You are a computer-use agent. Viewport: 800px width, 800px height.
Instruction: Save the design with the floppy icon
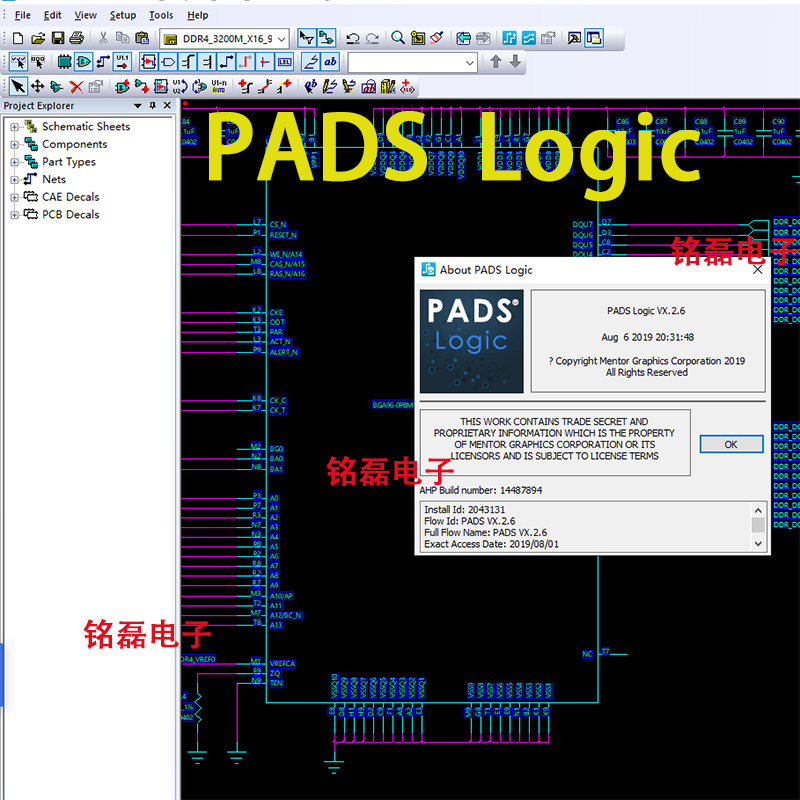[x=57, y=38]
